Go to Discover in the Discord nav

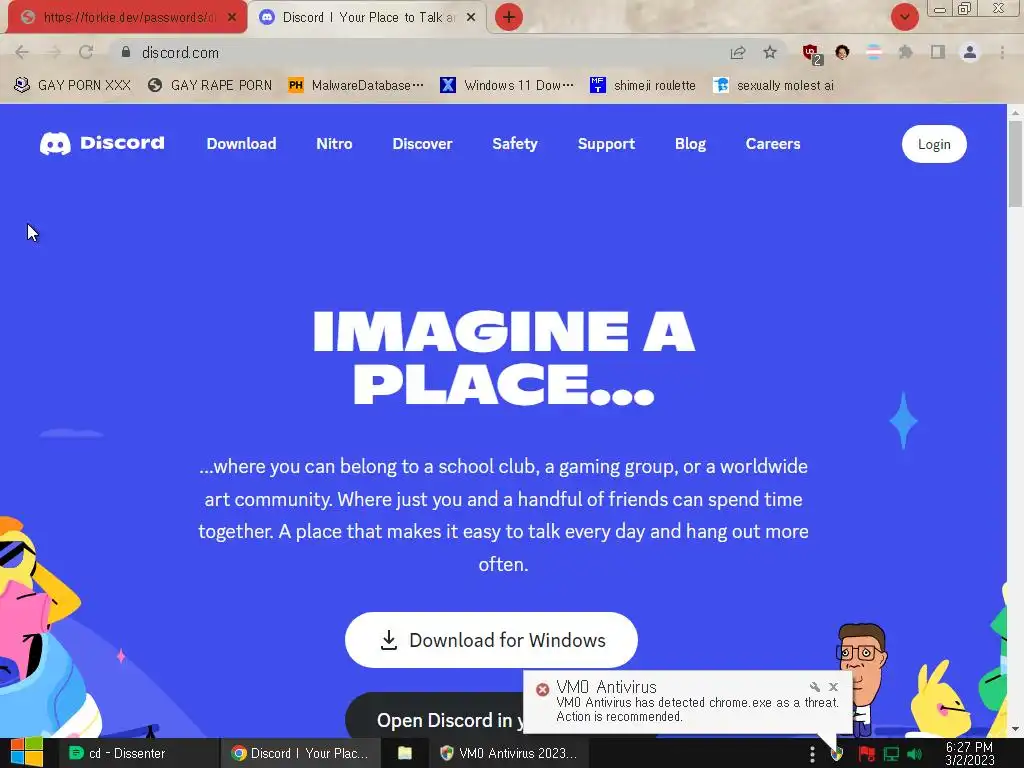[422, 144]
